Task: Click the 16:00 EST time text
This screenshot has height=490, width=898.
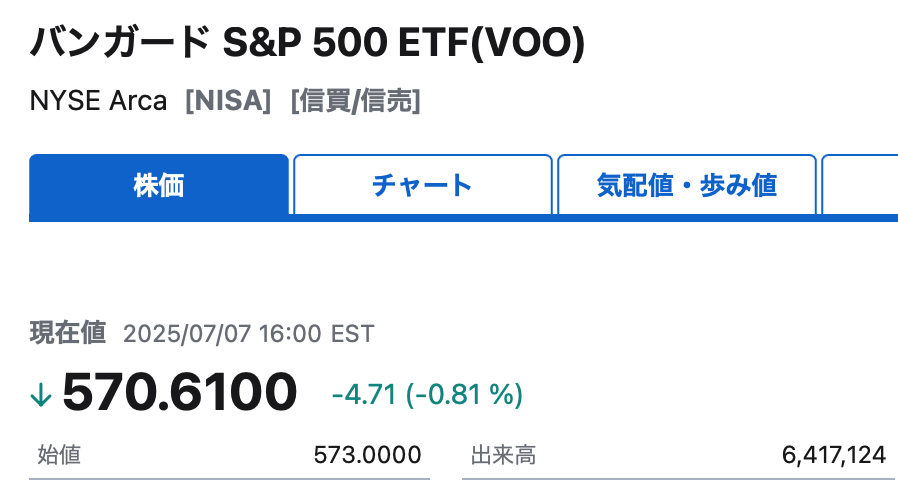Action: tap(316, 334)
